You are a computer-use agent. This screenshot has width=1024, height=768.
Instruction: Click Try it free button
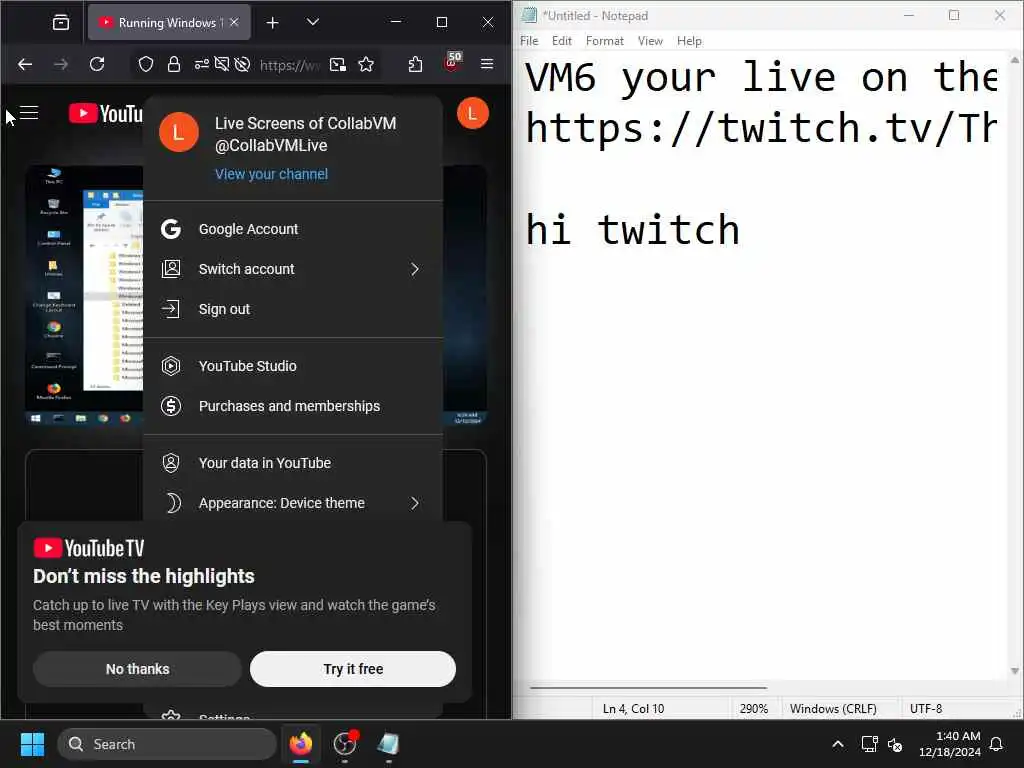point(353,669)
